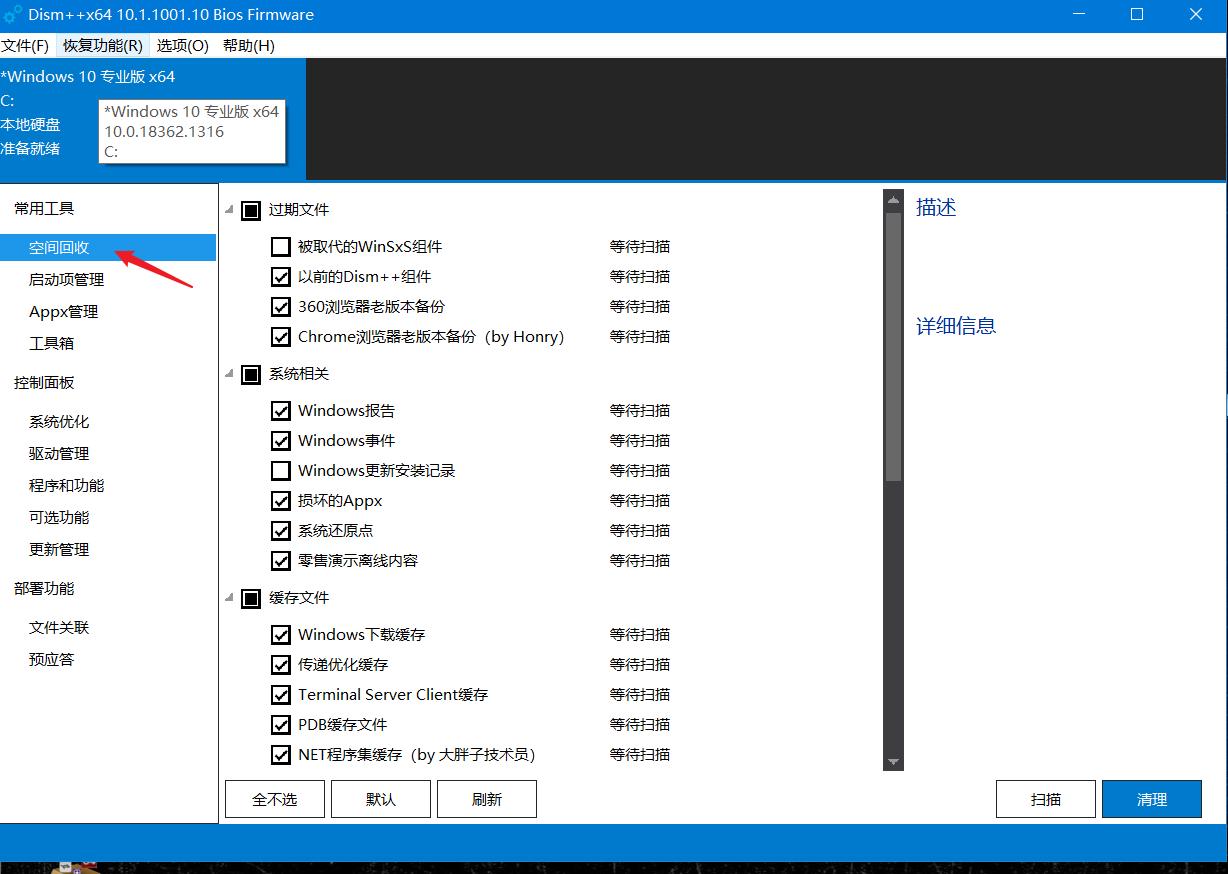Open the 工具箱 panel
This screenshot has height=874, width=1228.
click(51, 343)
